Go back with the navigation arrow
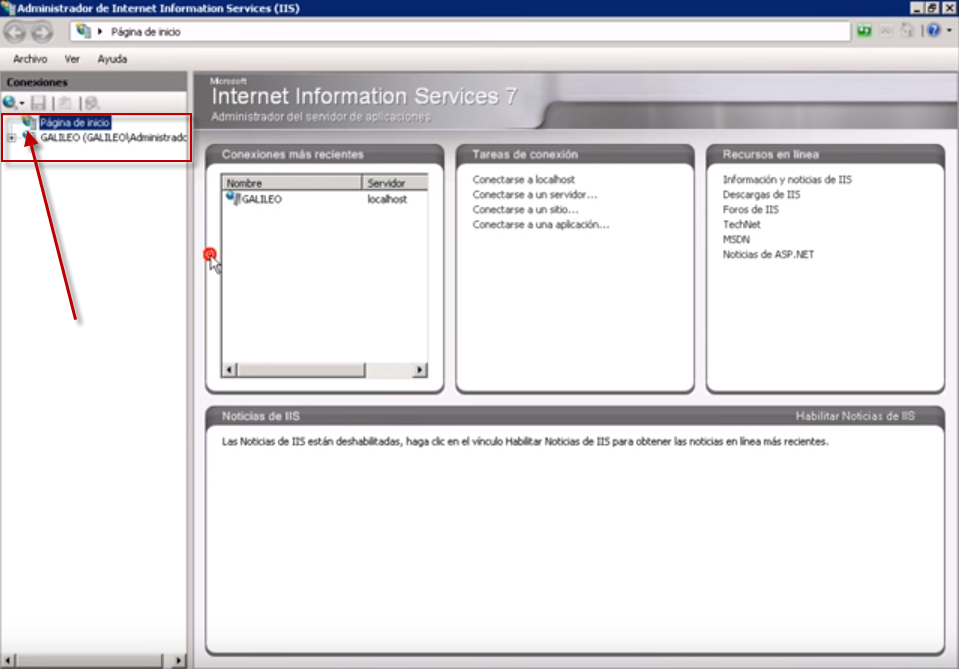This screenshot has height=669, width=959. [15, 32]
